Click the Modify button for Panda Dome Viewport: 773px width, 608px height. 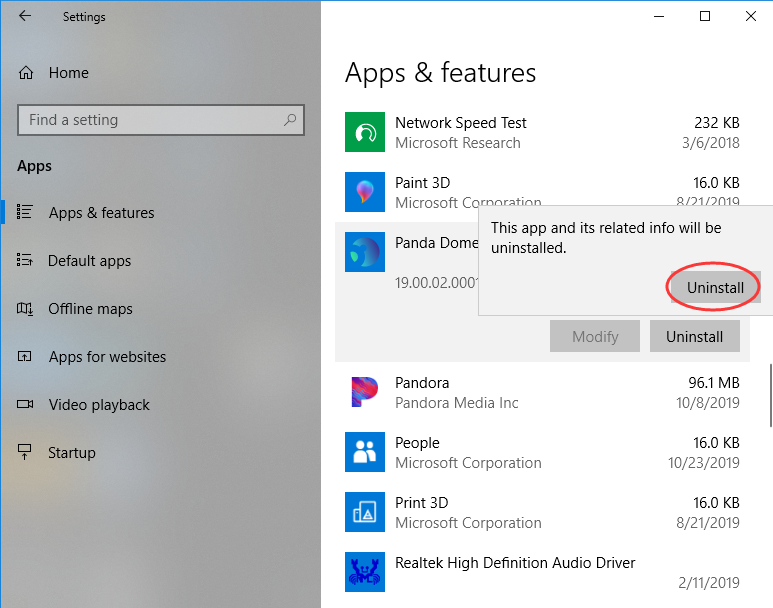click(595, 336)
